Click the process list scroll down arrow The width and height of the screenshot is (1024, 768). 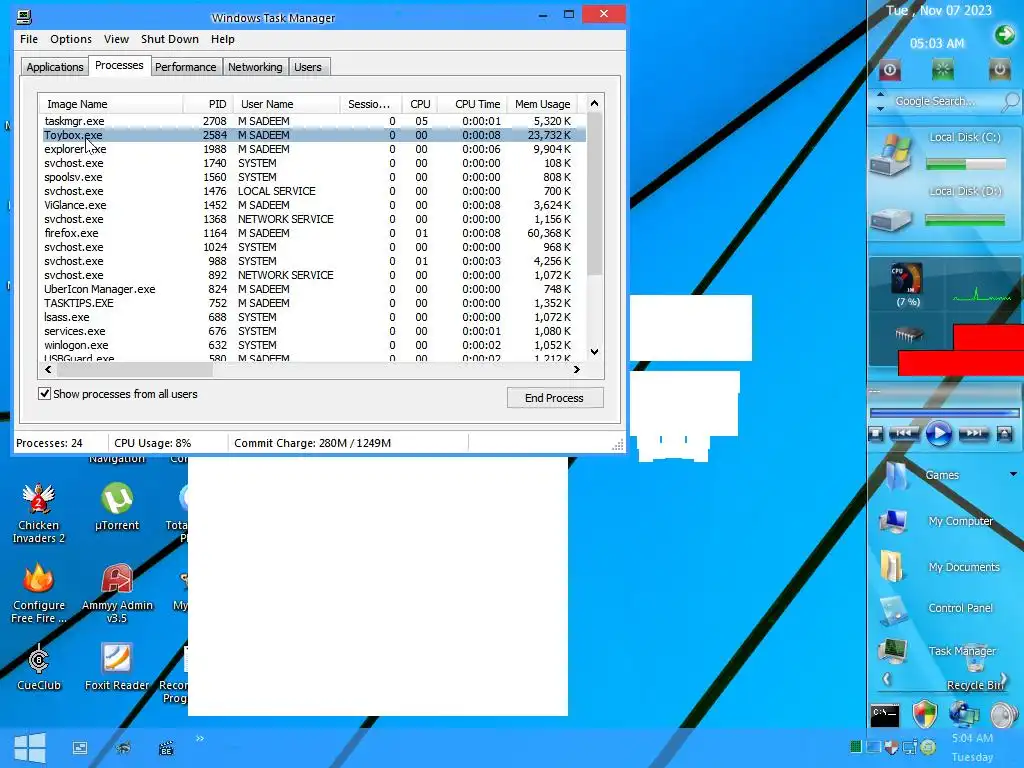pyautogui.click(x=594, y=351)
